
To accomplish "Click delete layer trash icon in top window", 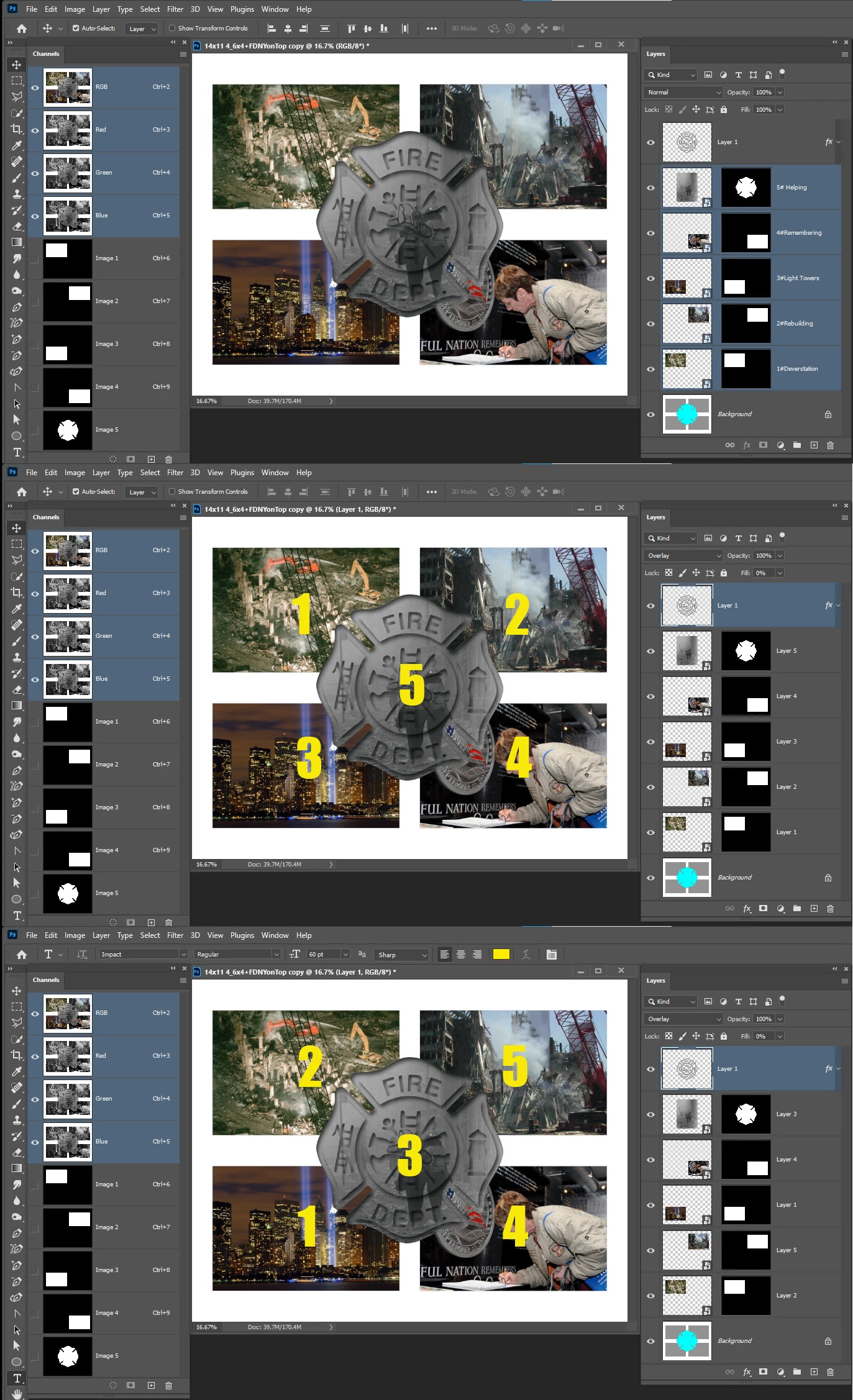I will point(830,445).
